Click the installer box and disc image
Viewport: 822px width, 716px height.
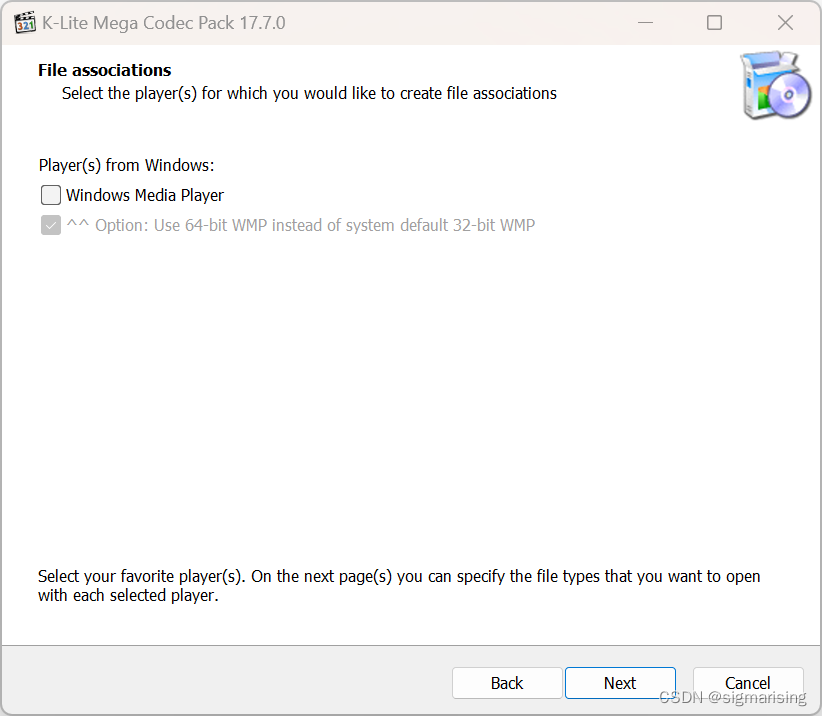click(776, 85)
